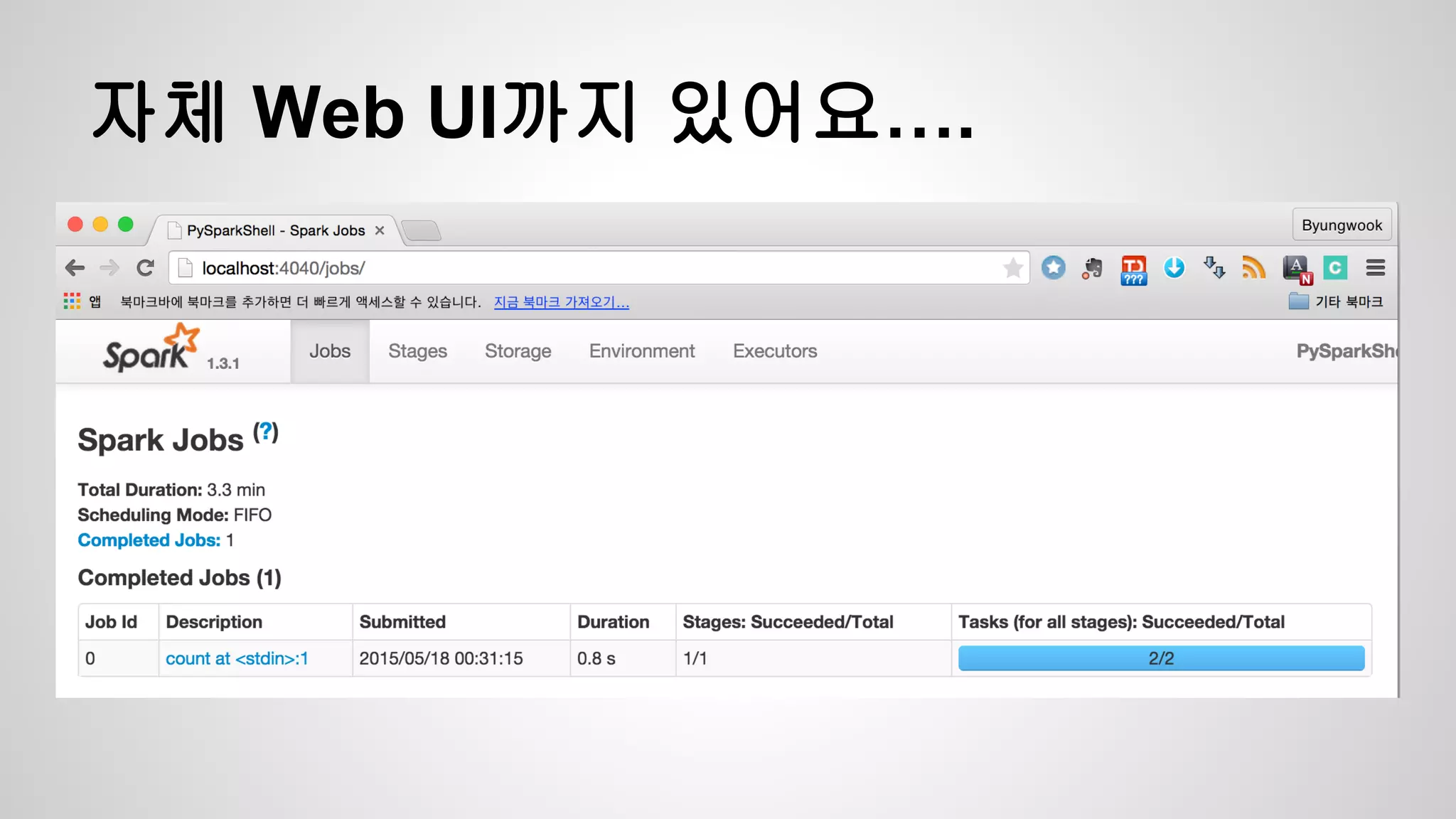Click the Spark Jobs heading
This screenshot has width=1456, height=819.
pyautogui.click(x=161, y=440)
